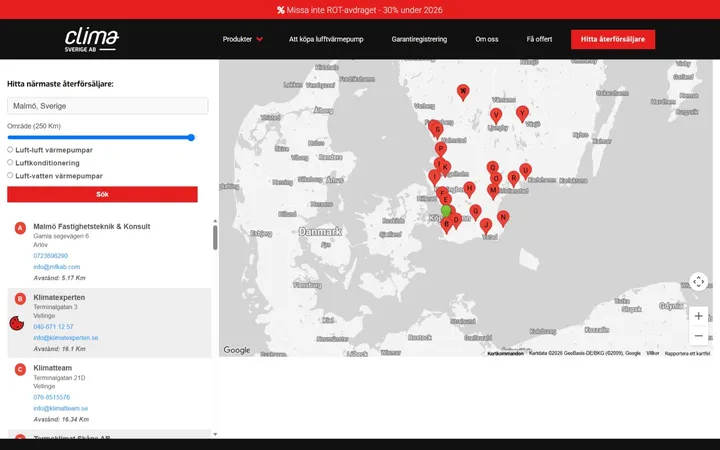Open the Om oss page
Screen dimensions: 720x450
pos(487,39)
